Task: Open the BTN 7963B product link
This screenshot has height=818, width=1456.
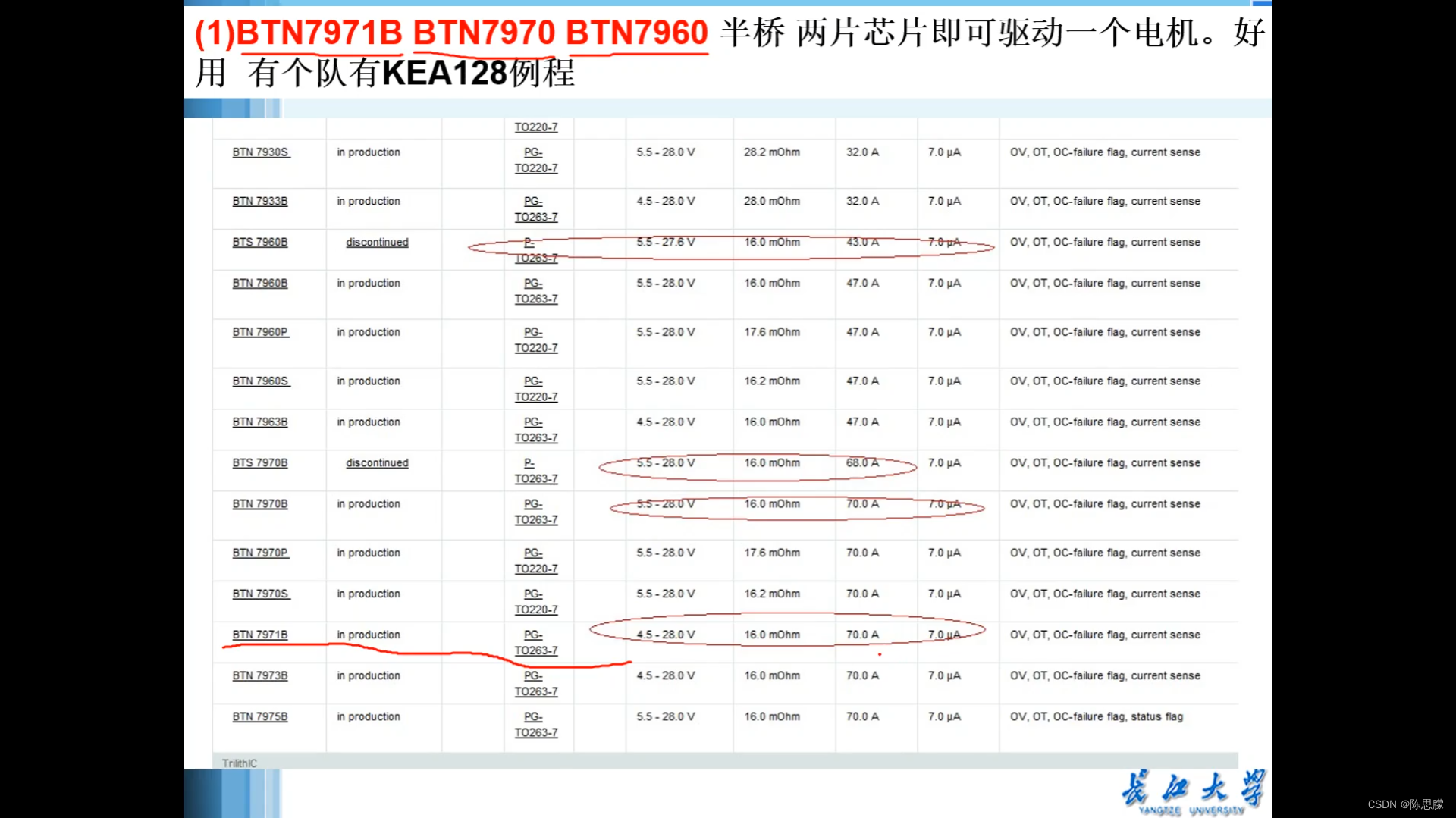Action: (x=260, y=422)
